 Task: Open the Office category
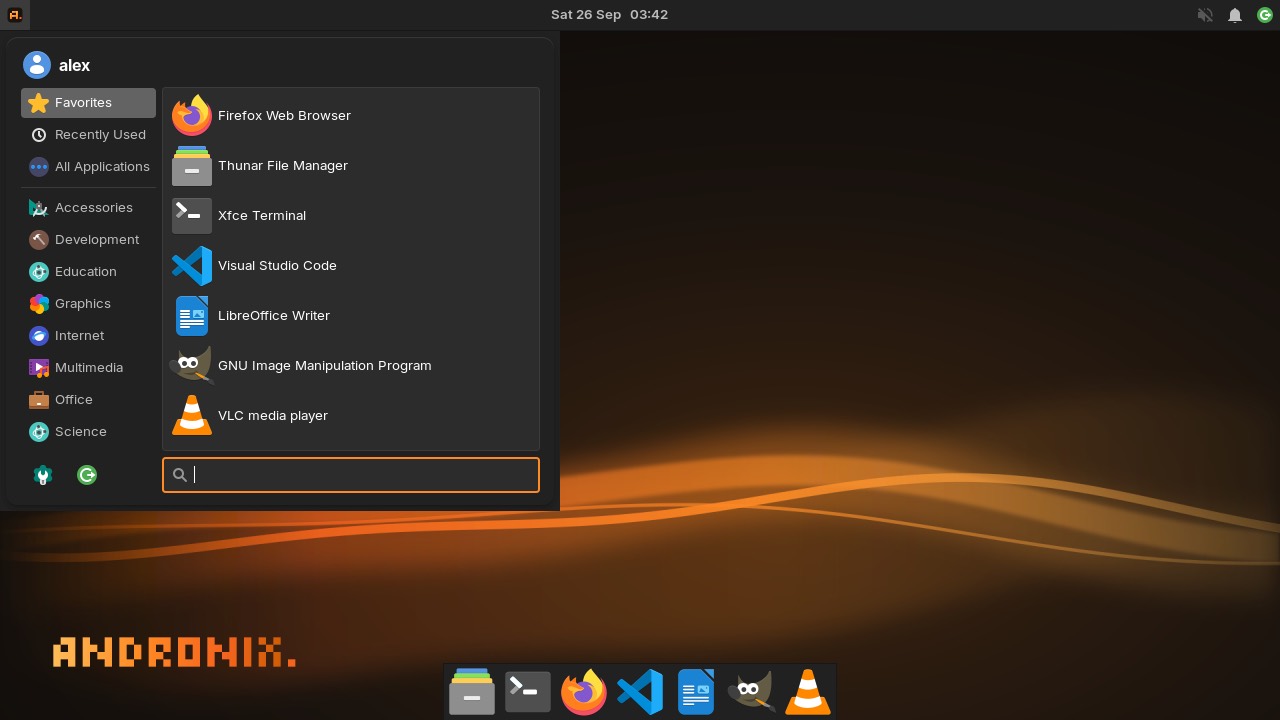pos(88,400)
